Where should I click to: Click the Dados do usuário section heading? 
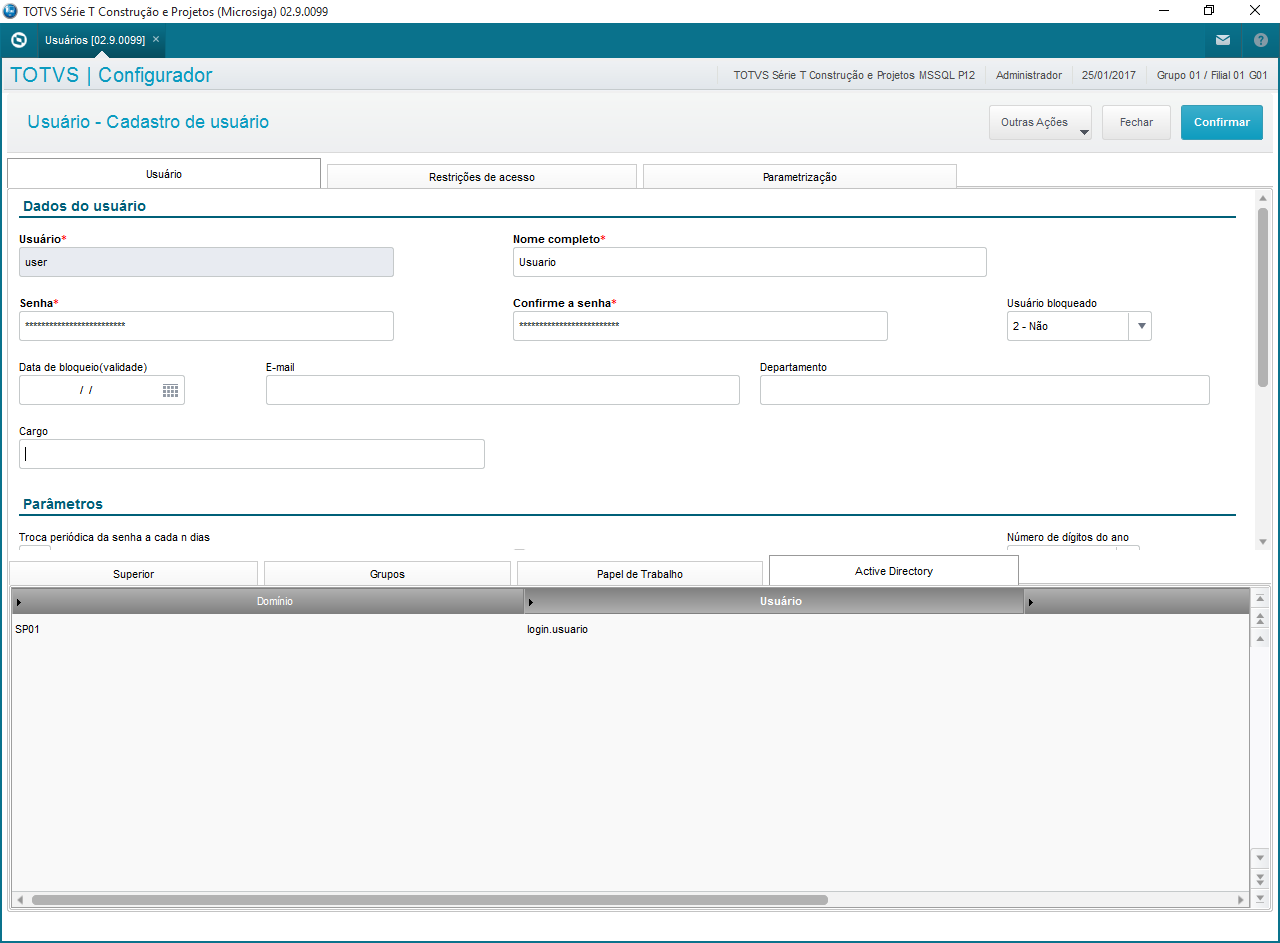[84, 206]
